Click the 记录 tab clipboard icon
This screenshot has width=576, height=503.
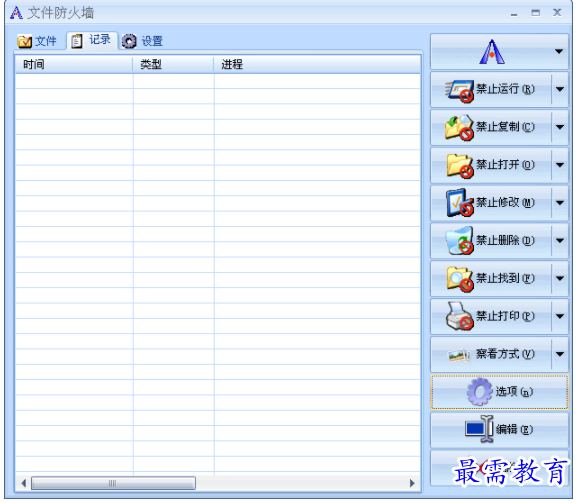[x=76, y=40]
